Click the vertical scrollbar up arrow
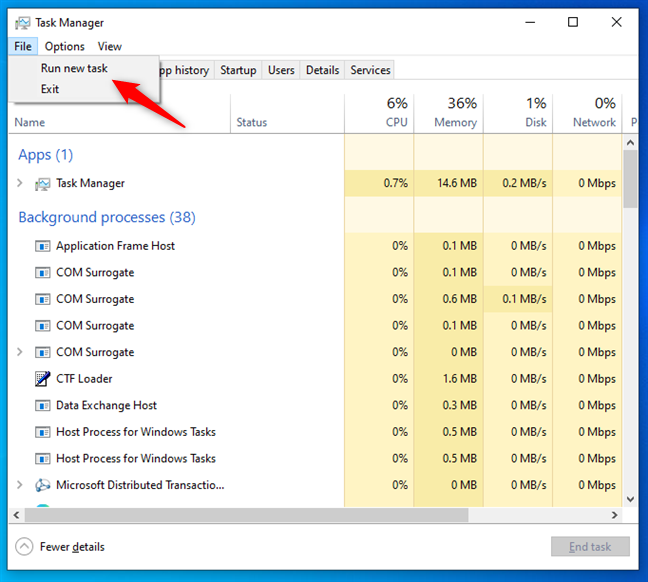648x582 pixels. pyautogui.click(x=630, y=143)
